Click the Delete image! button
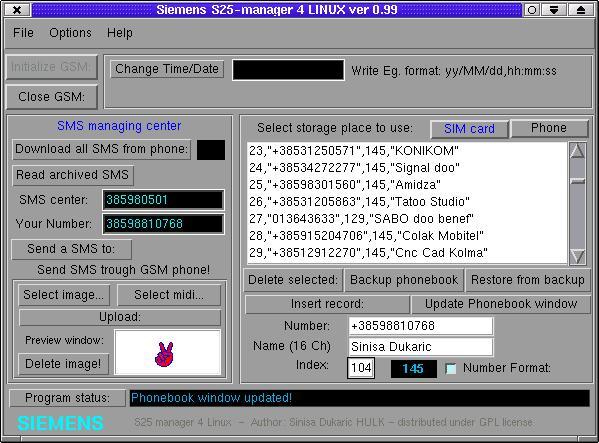This screenshot has height=443, width=599. click(x=63, y=364)
